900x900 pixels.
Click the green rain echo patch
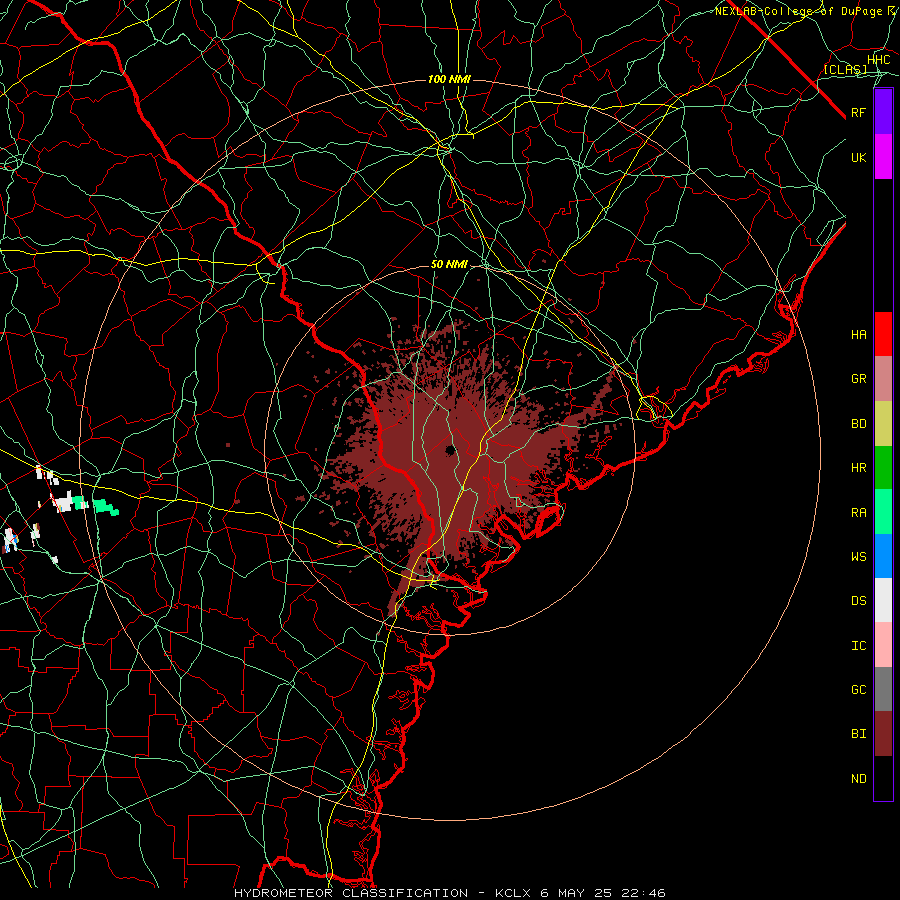click(105, 506)
